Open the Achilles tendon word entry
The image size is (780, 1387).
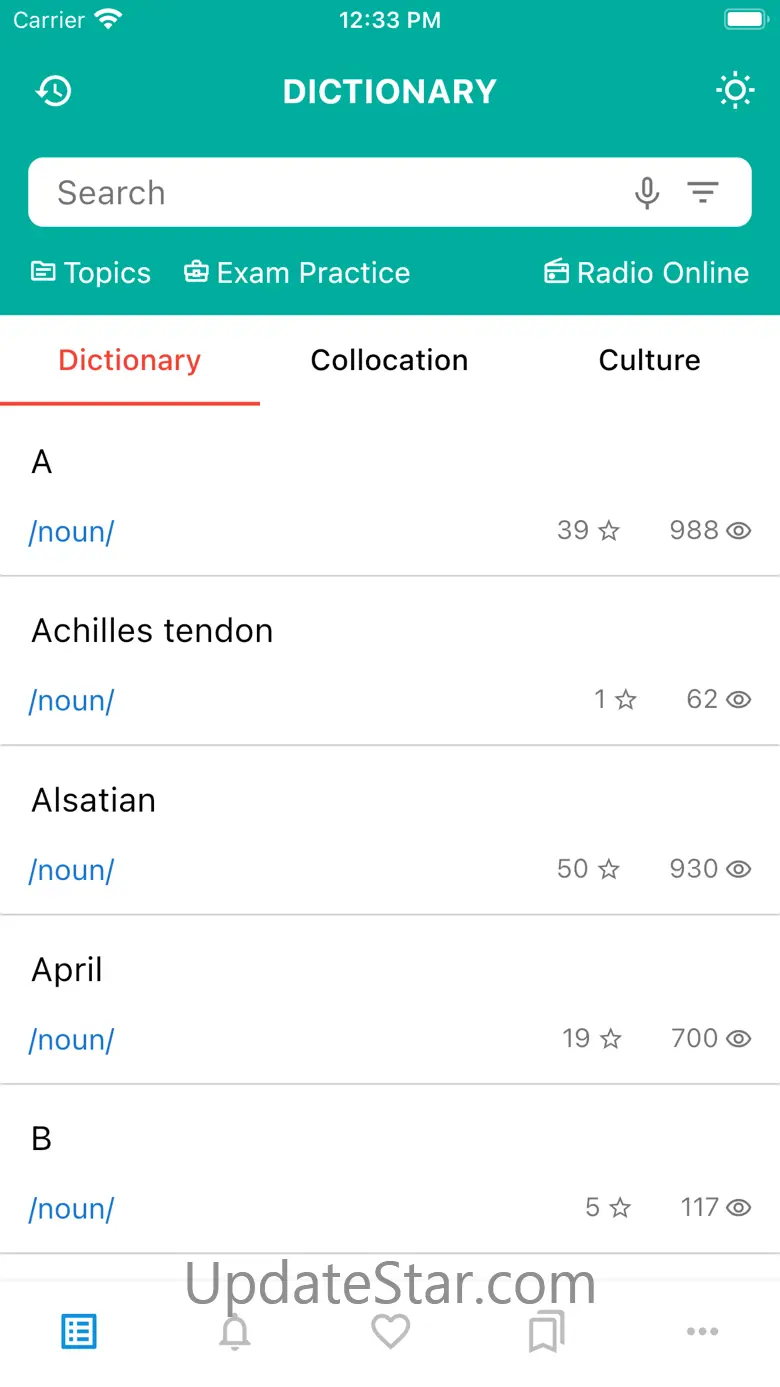[152, 631]
